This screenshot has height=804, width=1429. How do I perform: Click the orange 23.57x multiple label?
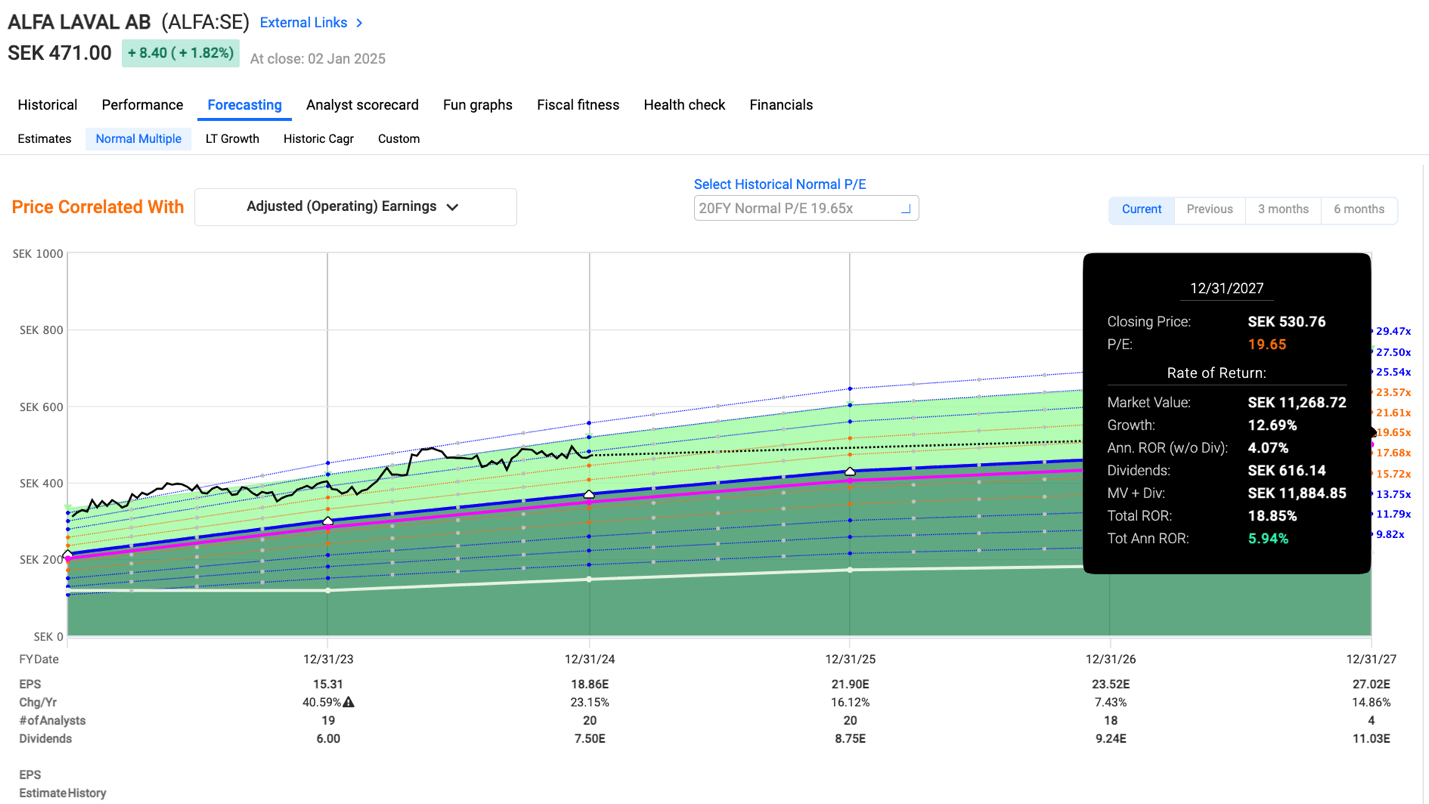1393,393
